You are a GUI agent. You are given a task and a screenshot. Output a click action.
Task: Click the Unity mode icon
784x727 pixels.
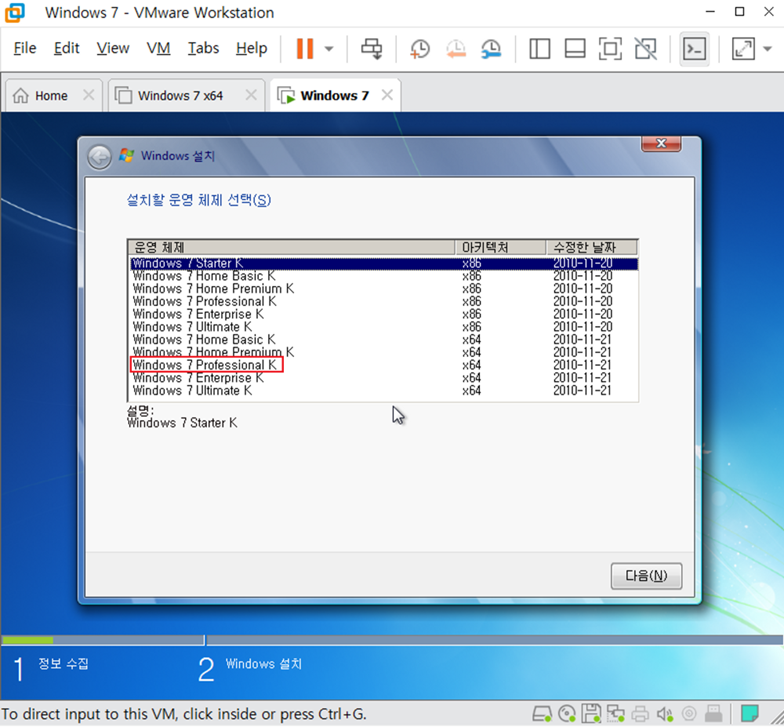(x=646, y=49)
